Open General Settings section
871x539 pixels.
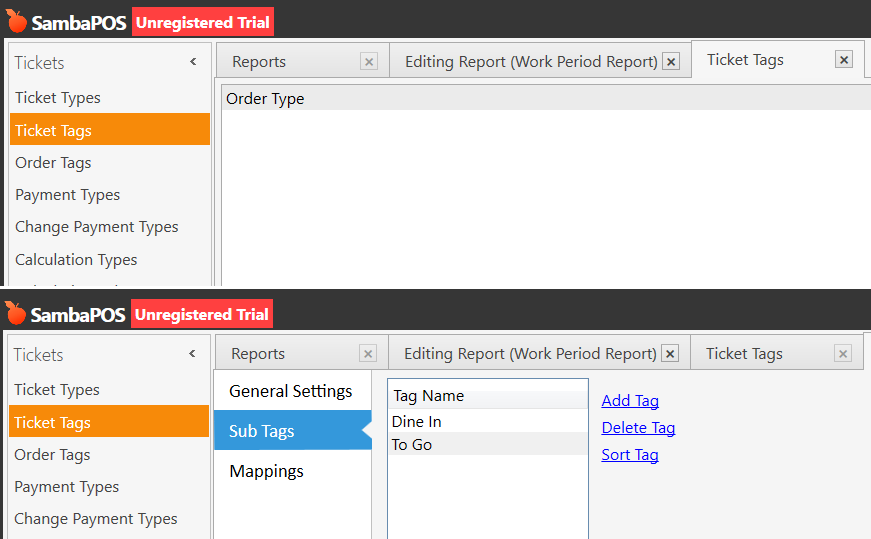point(293,391)
